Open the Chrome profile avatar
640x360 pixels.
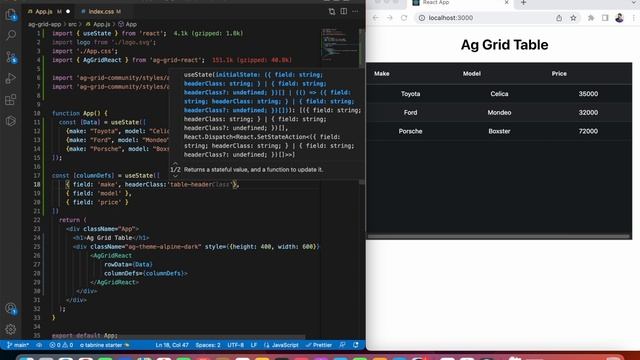(x=619, y=18)
